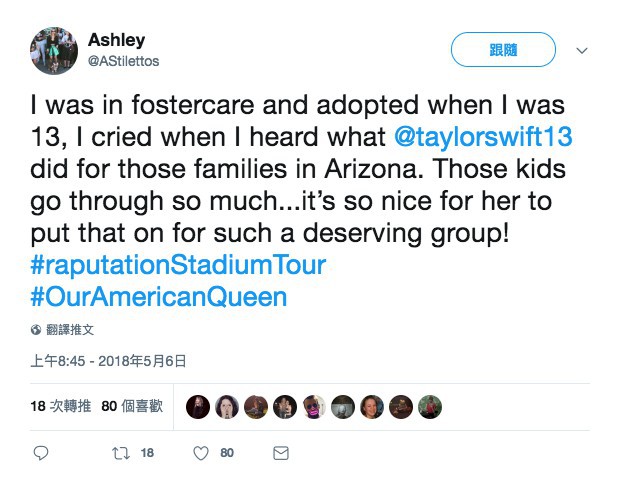Click the retweet arrows icon
Image resolution: width=622 pixels, height=486 pixels.
121,453
